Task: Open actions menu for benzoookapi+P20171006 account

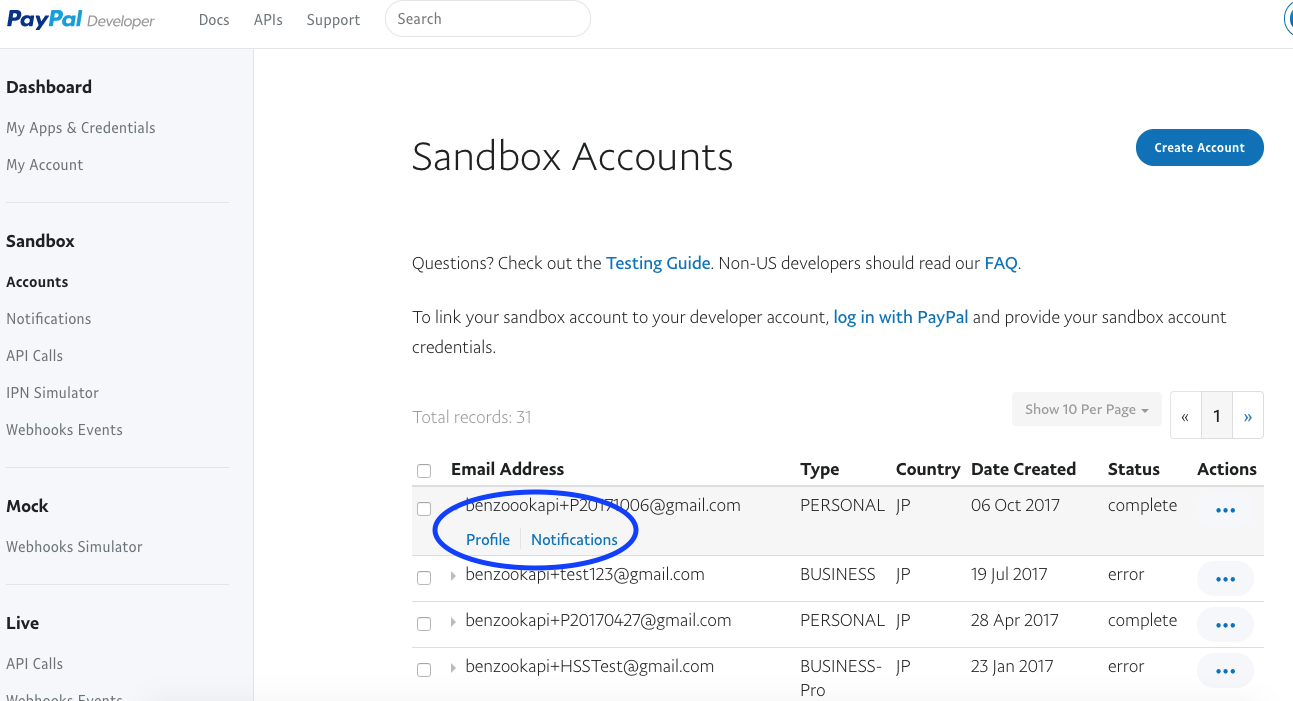Action: click(x=1225, y=510)
